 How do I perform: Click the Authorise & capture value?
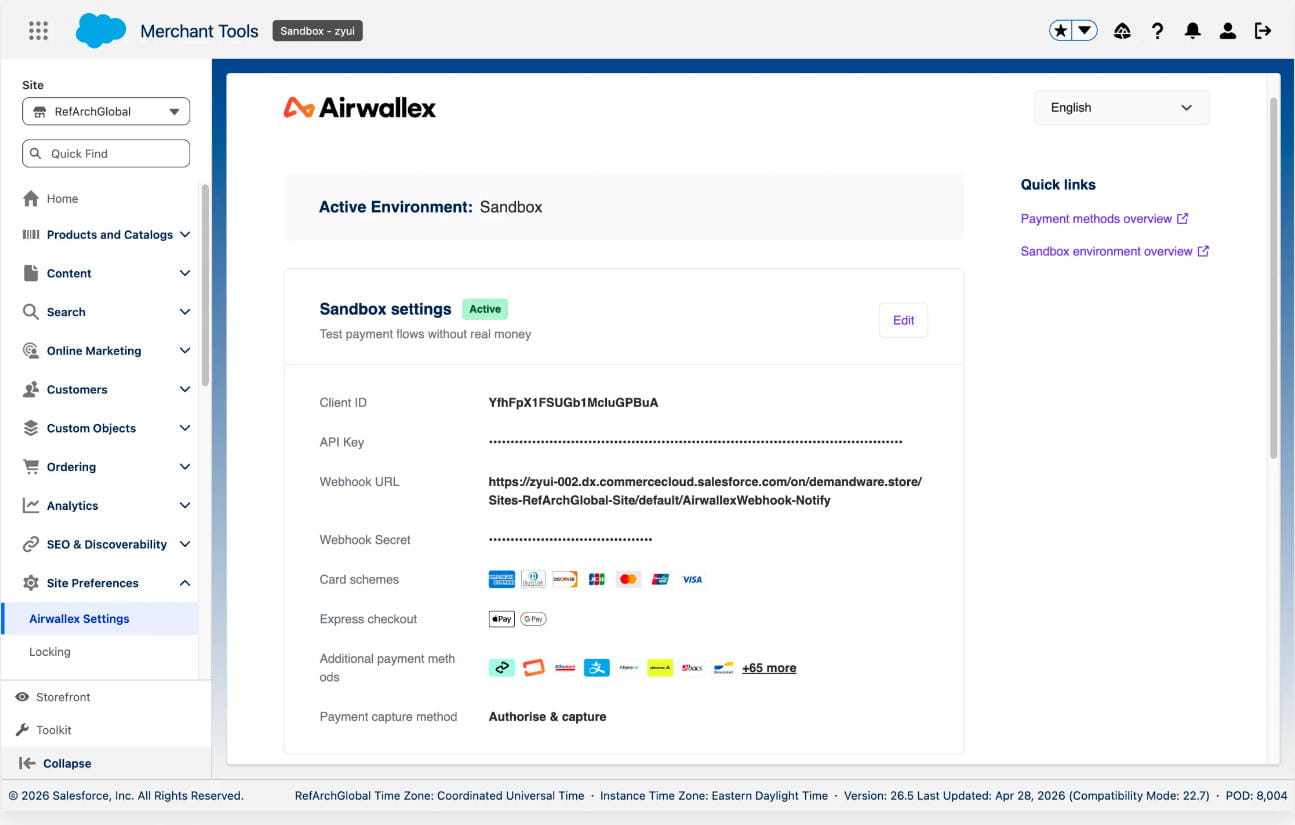click(x=547, y=717)
